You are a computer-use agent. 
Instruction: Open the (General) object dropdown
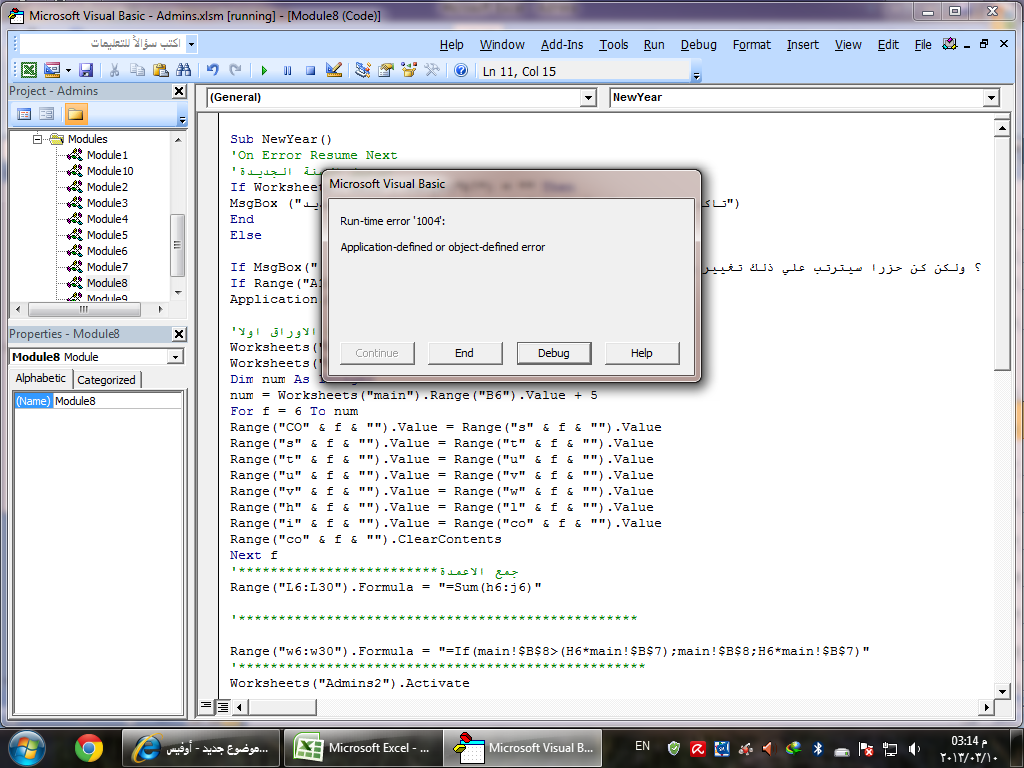[x=588, y=98]
